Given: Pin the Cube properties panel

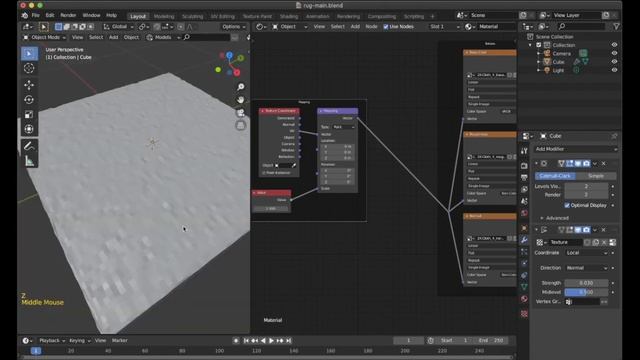Looking at the screenshot, I should [614, 136].
